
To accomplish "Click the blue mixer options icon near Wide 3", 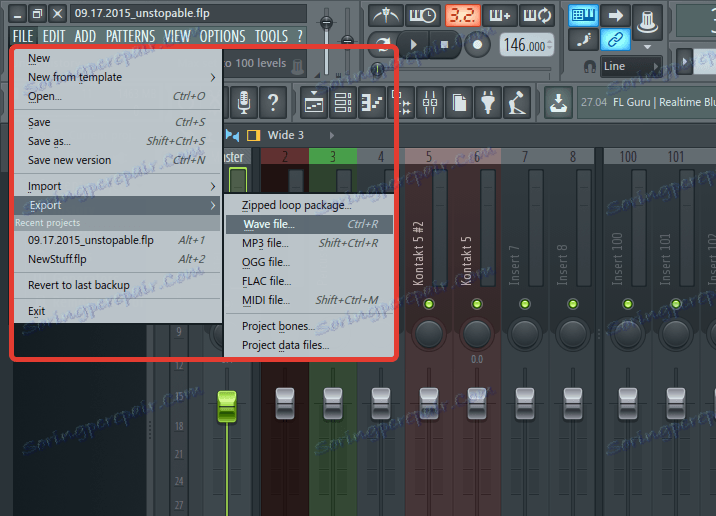I will [x=233, y=136].
